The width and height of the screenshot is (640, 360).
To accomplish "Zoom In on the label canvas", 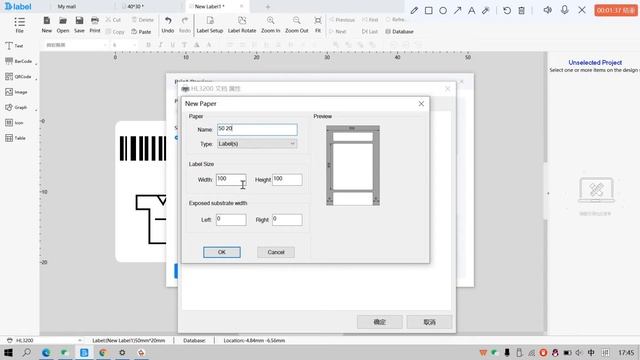I will pyautogui.click(x=271, y=24).
